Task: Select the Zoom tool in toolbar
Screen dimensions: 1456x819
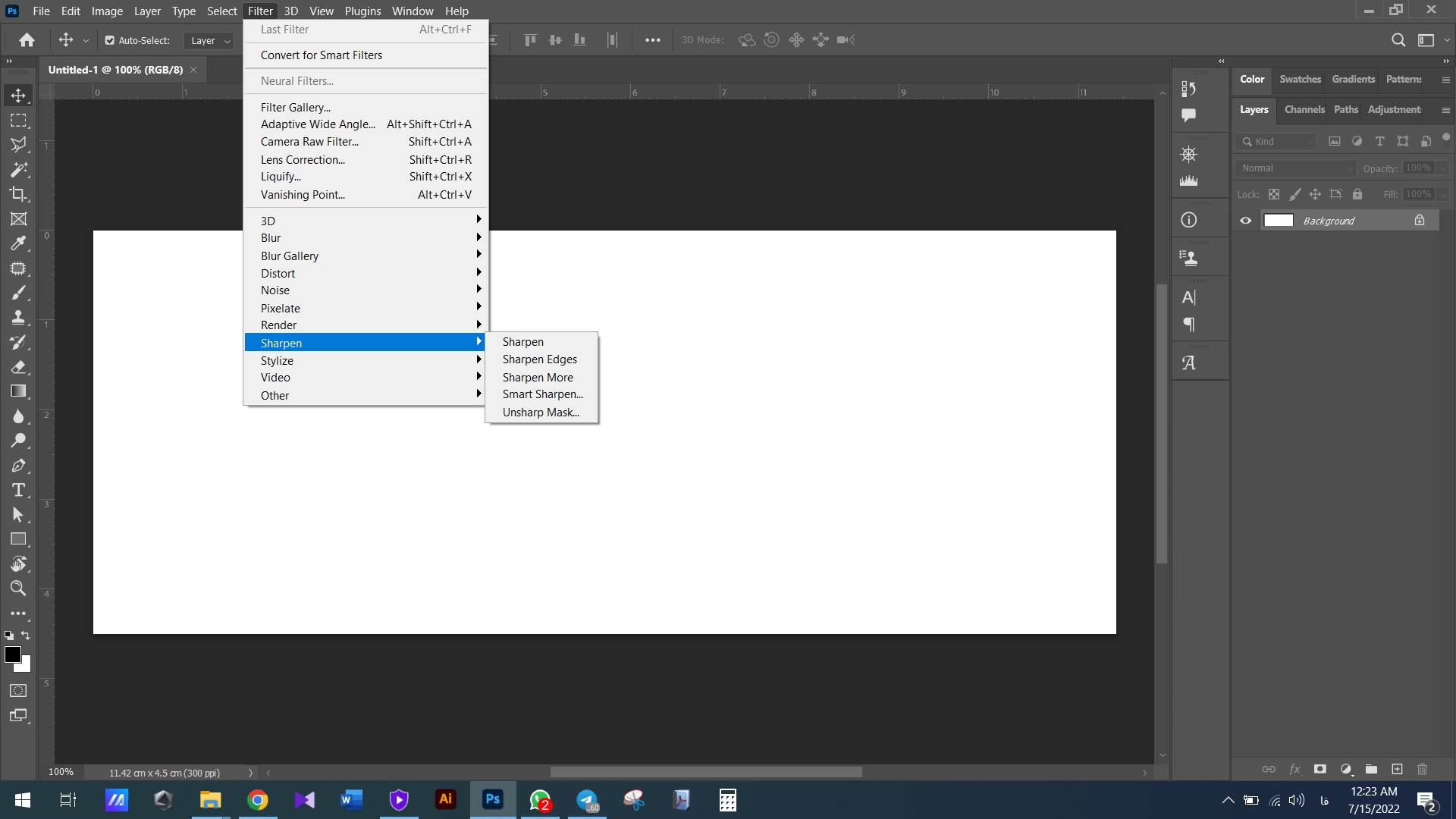Action: pos(18,588)
